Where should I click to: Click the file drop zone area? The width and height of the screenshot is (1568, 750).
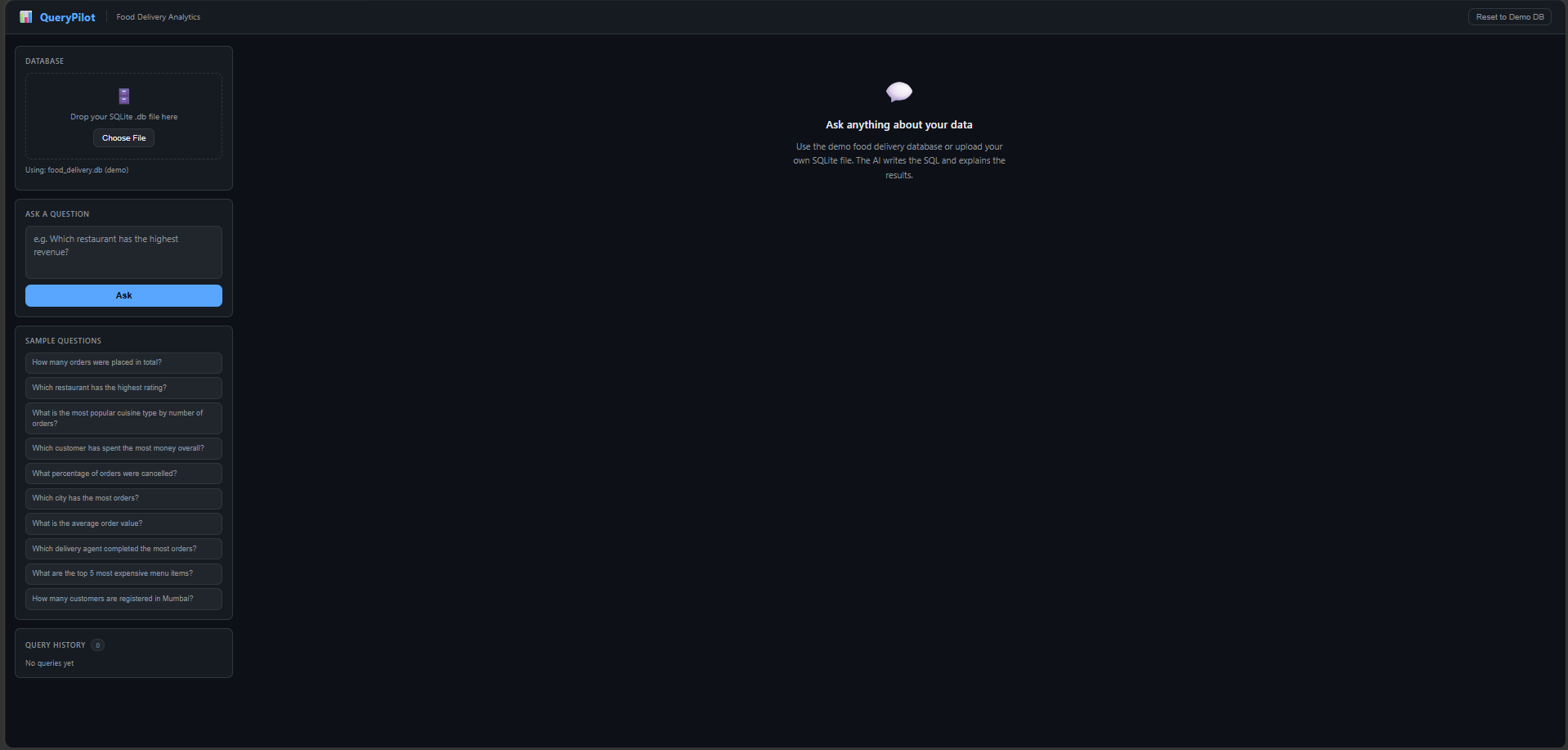coord(123,116)
